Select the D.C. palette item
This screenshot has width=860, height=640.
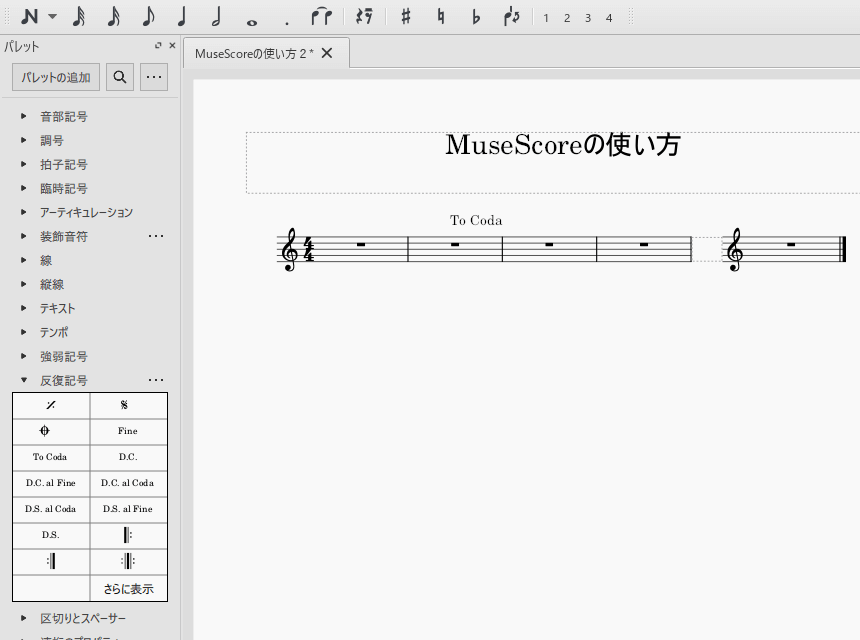pos(128,457)
